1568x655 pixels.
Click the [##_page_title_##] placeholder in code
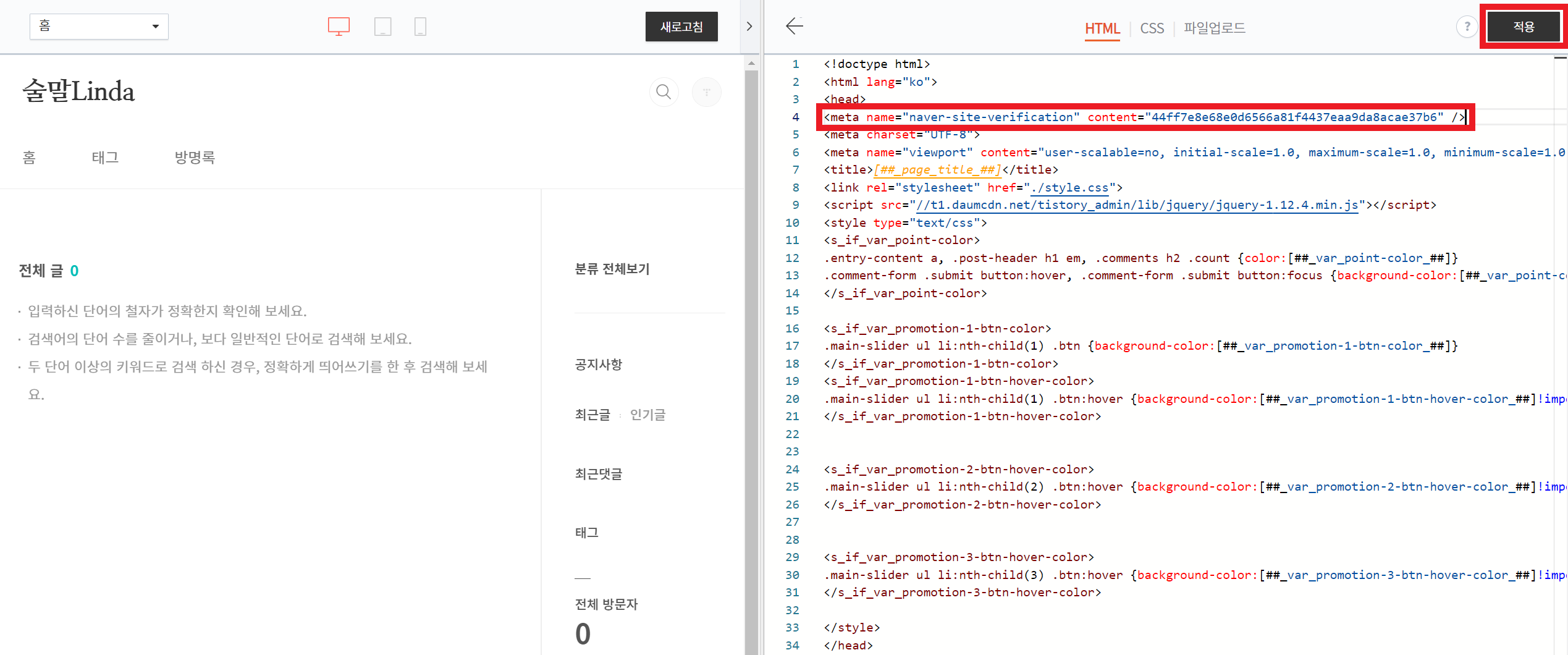pyautogui.click(x=937, y=170)
